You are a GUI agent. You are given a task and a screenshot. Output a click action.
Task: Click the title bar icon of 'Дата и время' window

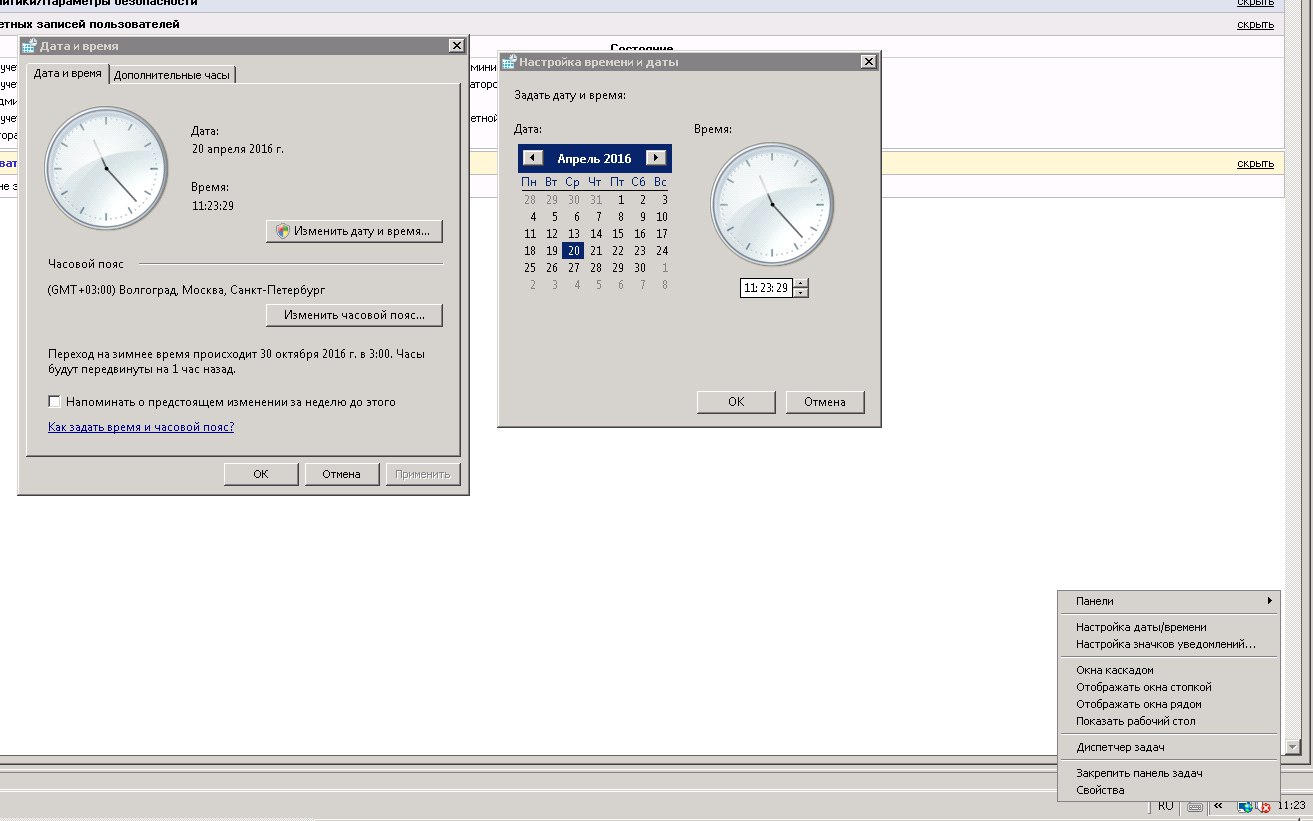pos(29,46)
